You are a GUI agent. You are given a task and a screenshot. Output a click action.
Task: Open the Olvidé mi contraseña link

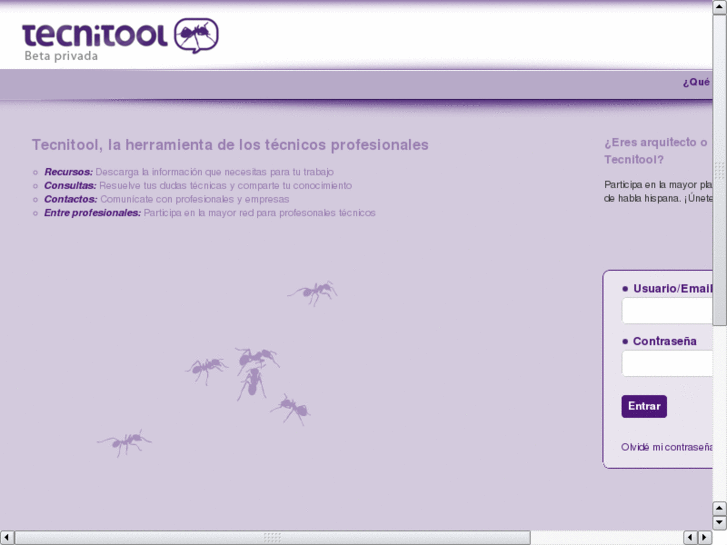click(666, 447)
